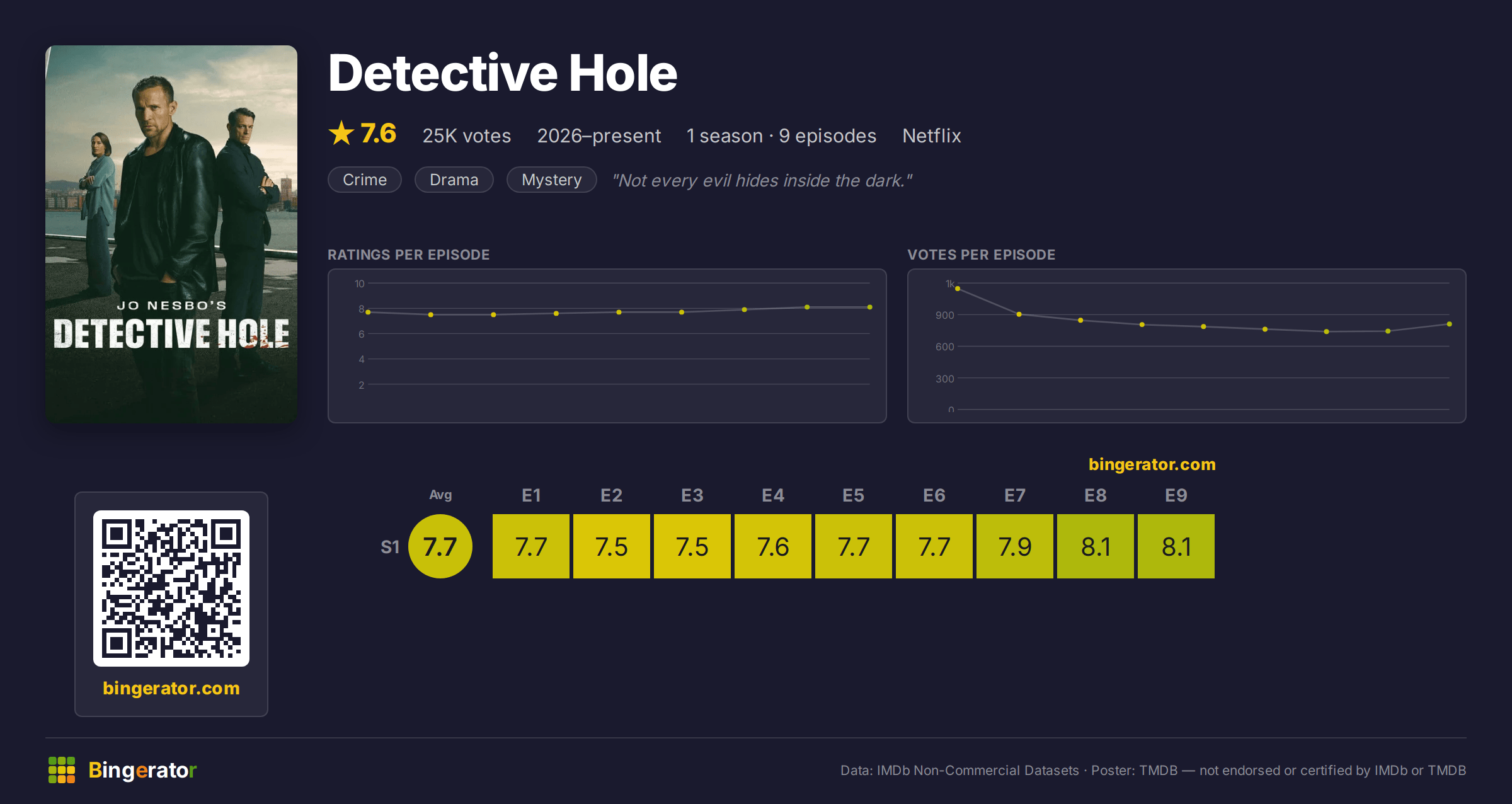The width and height of the screenshot is (1512, 804).
Task: Select the E7 rating tile 7.9
Action: click(x=1015, y=546)
